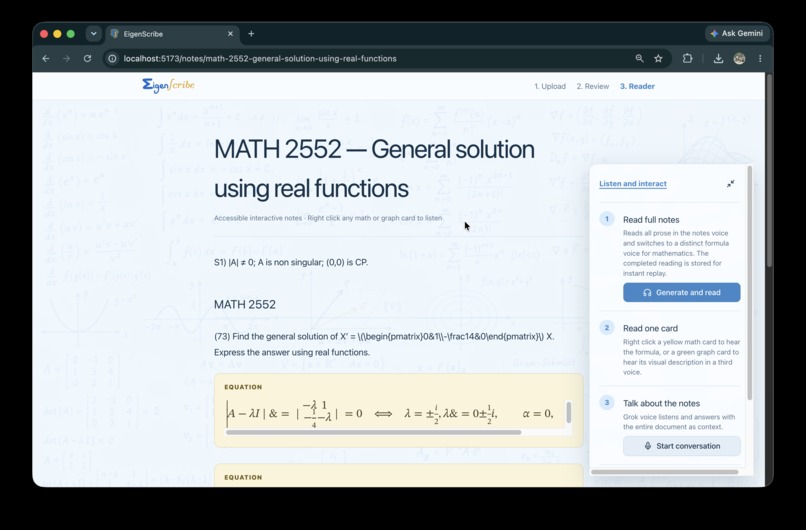Screen dimensions: 806x530
Task: Go to step 3. Reader
Action: point(637,86)
